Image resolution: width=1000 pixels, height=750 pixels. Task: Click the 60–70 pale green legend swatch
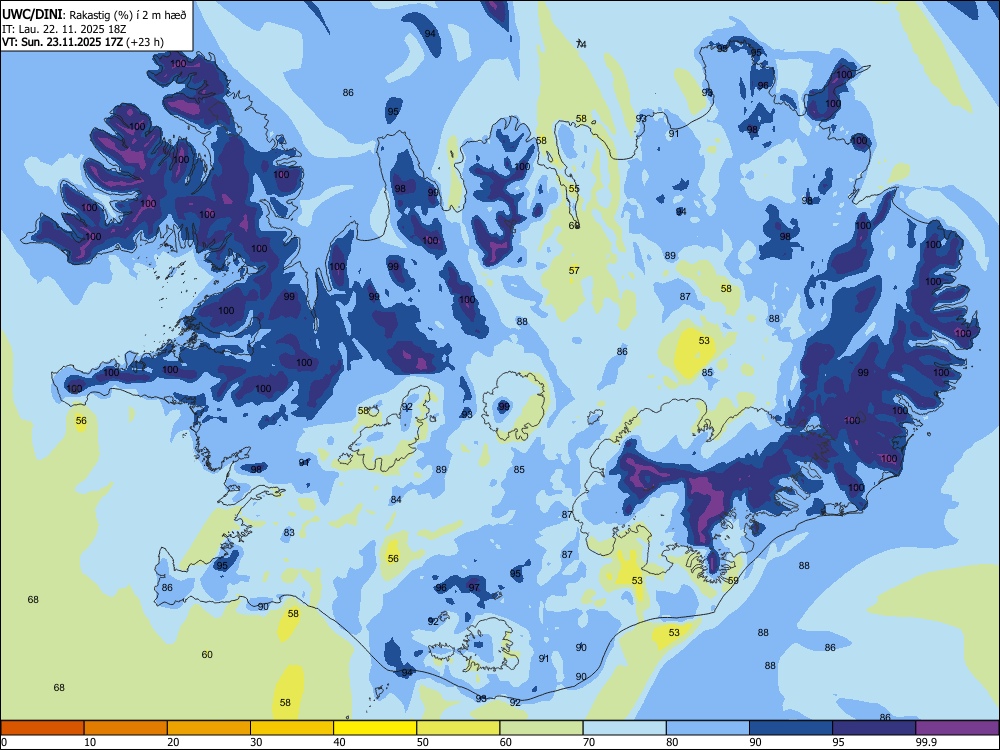click(x=541, y=728)
